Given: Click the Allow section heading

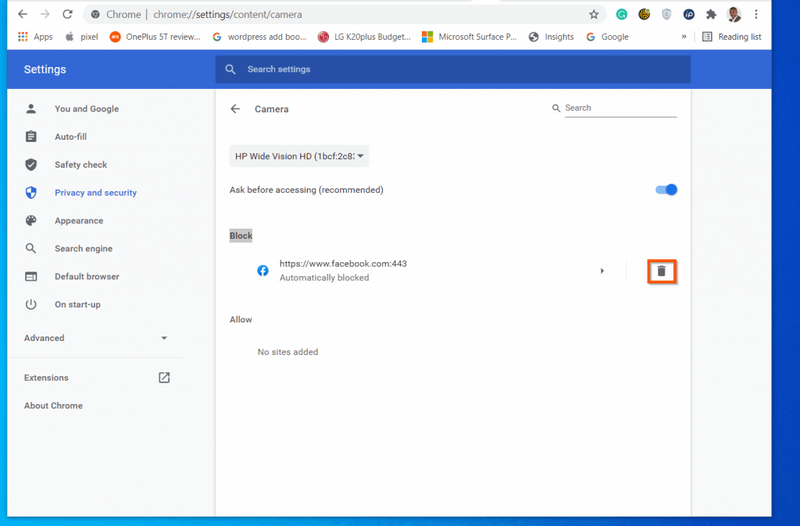Looking at the screenshot, I should click(x=241, y=319).
